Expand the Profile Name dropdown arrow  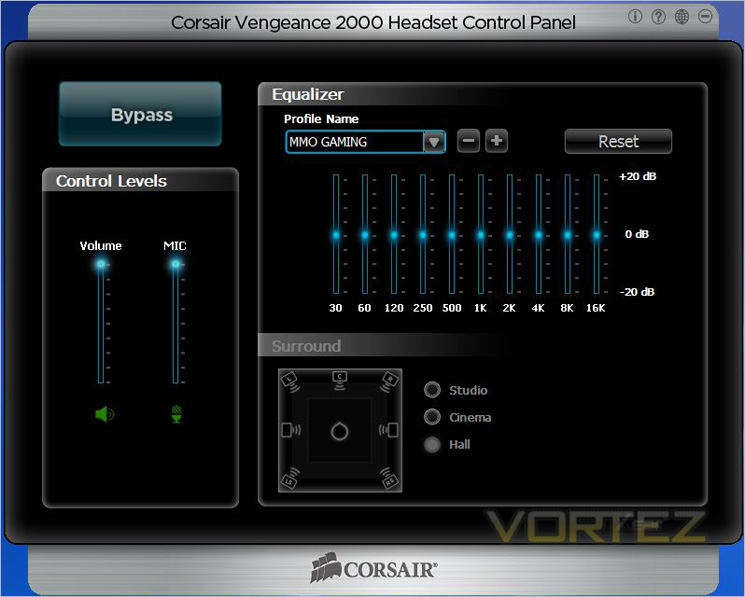click(x=434, y=142)
